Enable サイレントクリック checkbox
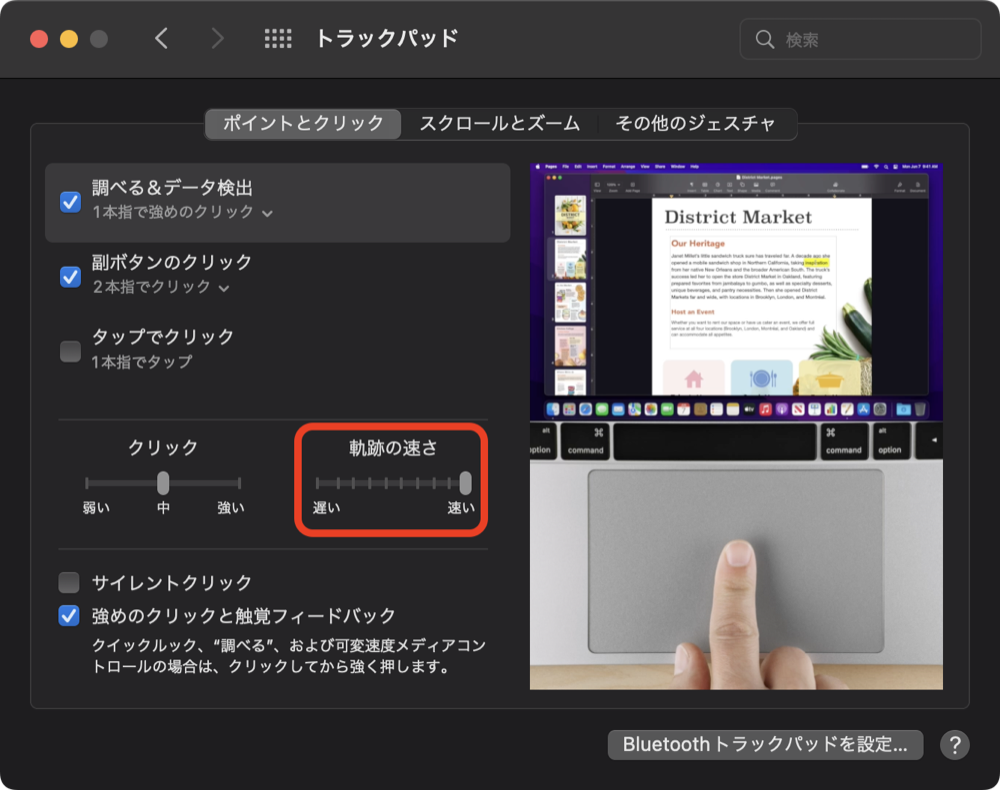The width and height of the screenshot is (1000, 790). 69,582
